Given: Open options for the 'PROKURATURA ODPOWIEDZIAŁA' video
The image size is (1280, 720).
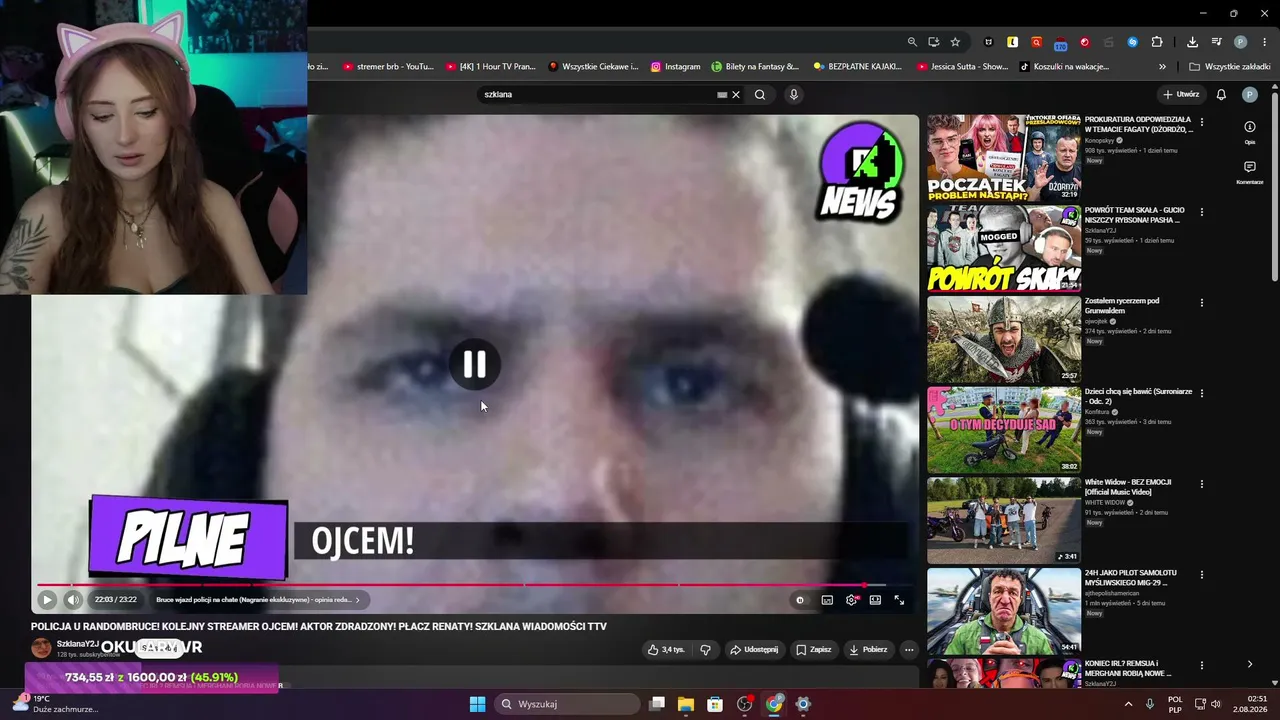Looking at the screenshot, I should [x=1202, y=122].
